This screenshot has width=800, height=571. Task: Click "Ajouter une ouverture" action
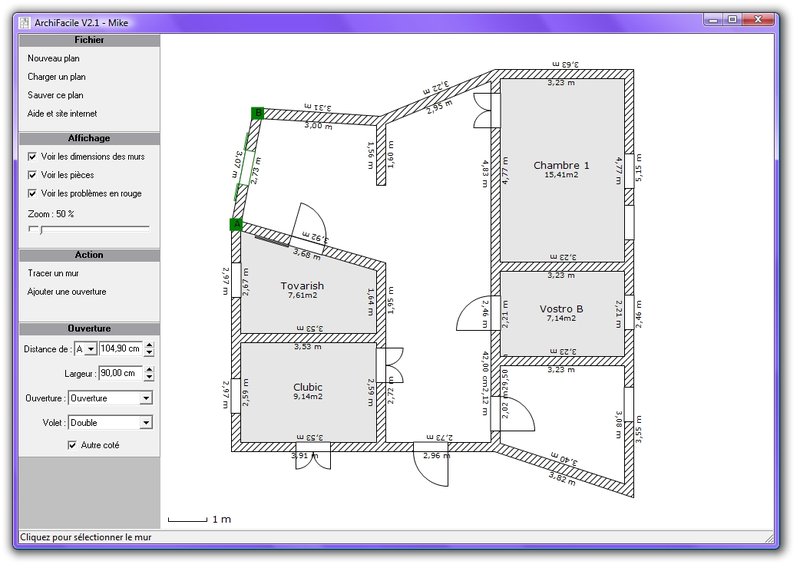(x=67, y=292)
